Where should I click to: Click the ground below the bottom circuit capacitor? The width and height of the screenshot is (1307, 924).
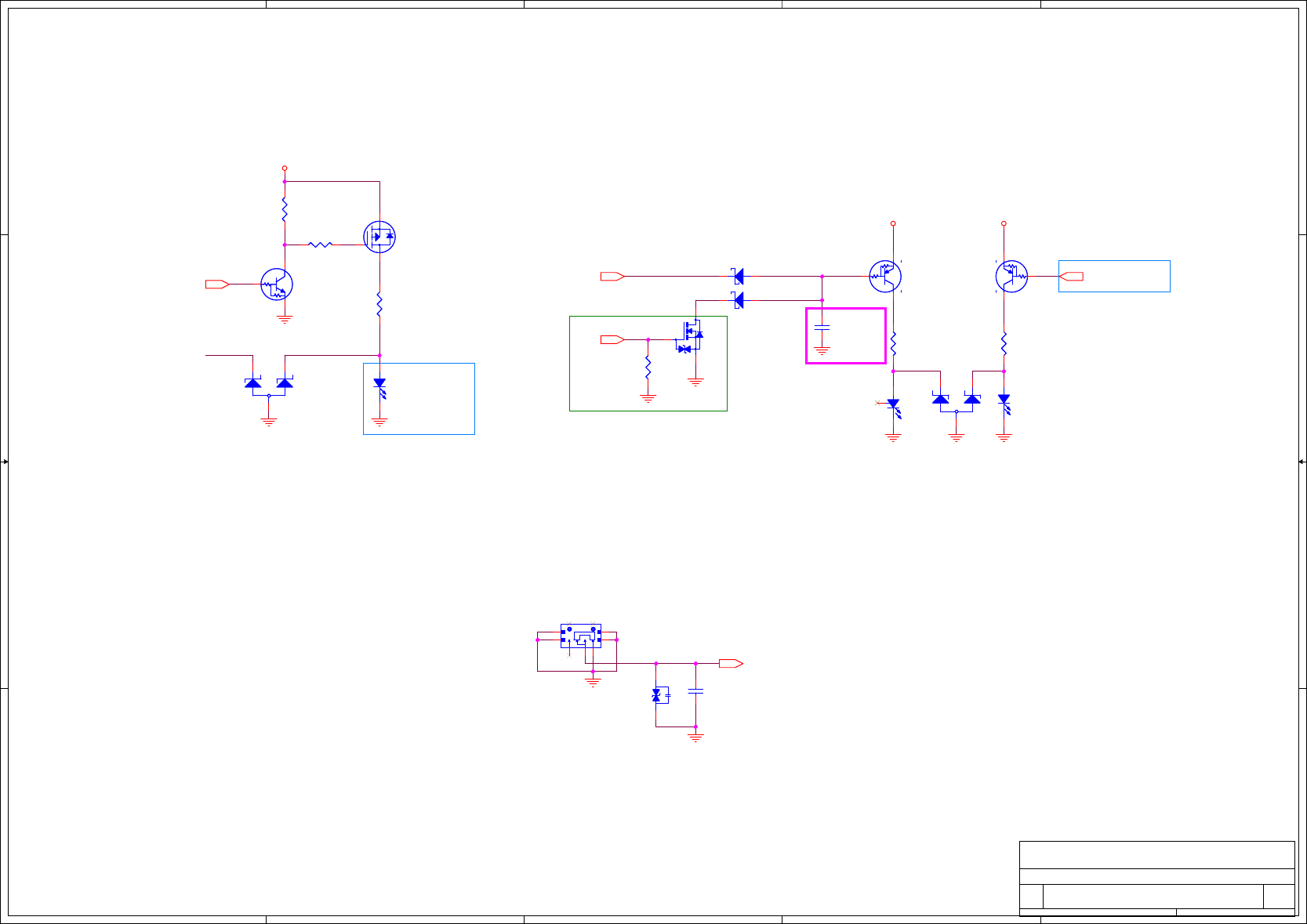tap(695, 737)
